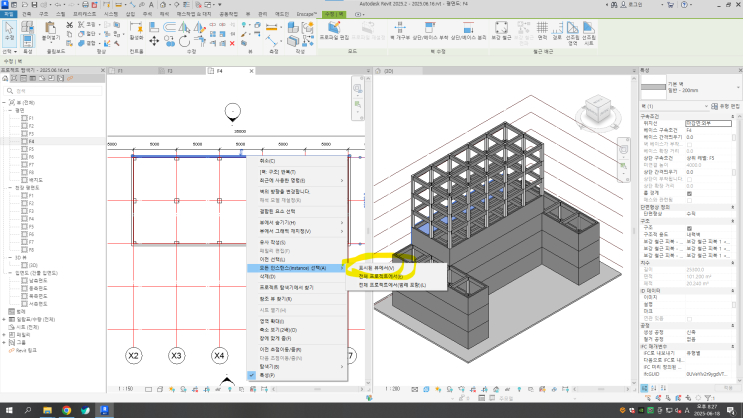Expand the Schedules/Quantities node
Screen dimensions: 743x418
[x=4, y=319]
